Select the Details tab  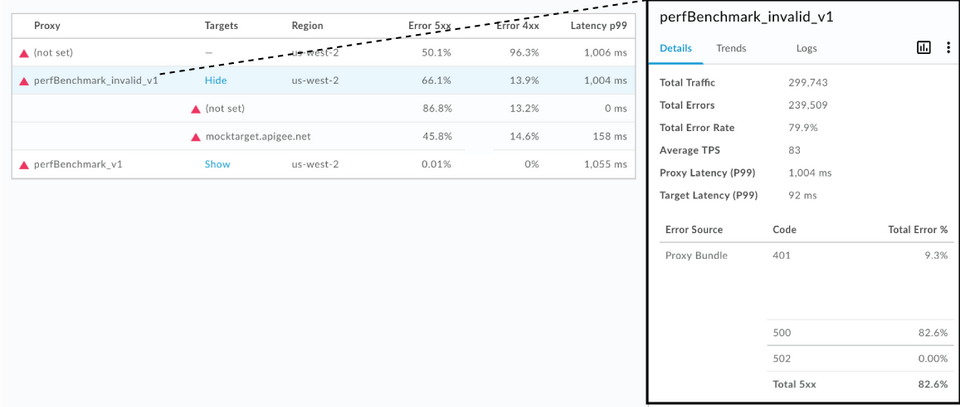coord(676,48)
